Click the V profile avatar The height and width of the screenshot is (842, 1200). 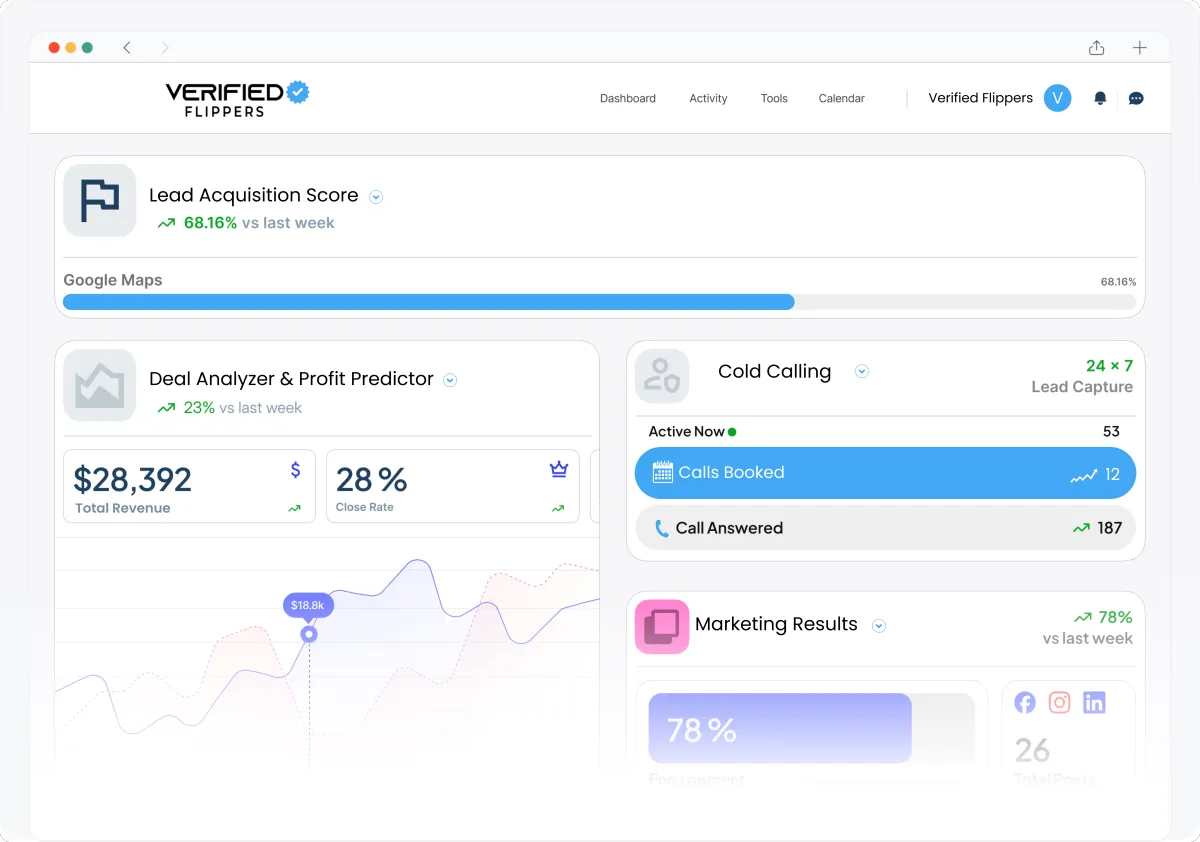pyautogui.click(x=1058, y=98)
